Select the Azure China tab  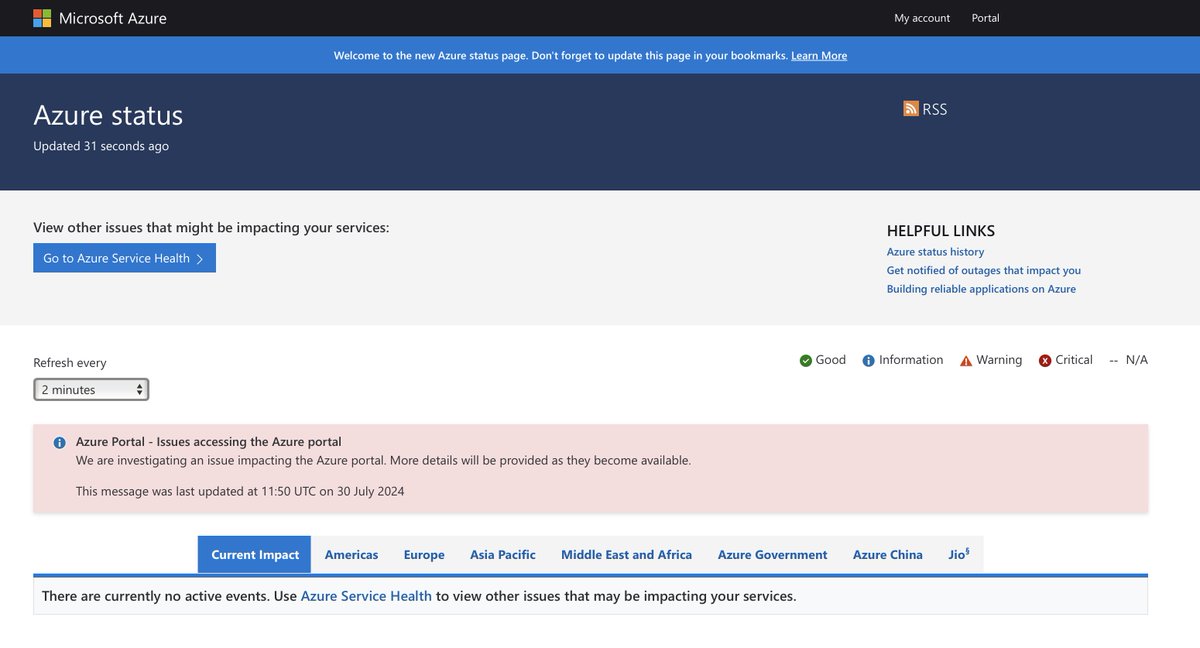(x=888, y=555)
